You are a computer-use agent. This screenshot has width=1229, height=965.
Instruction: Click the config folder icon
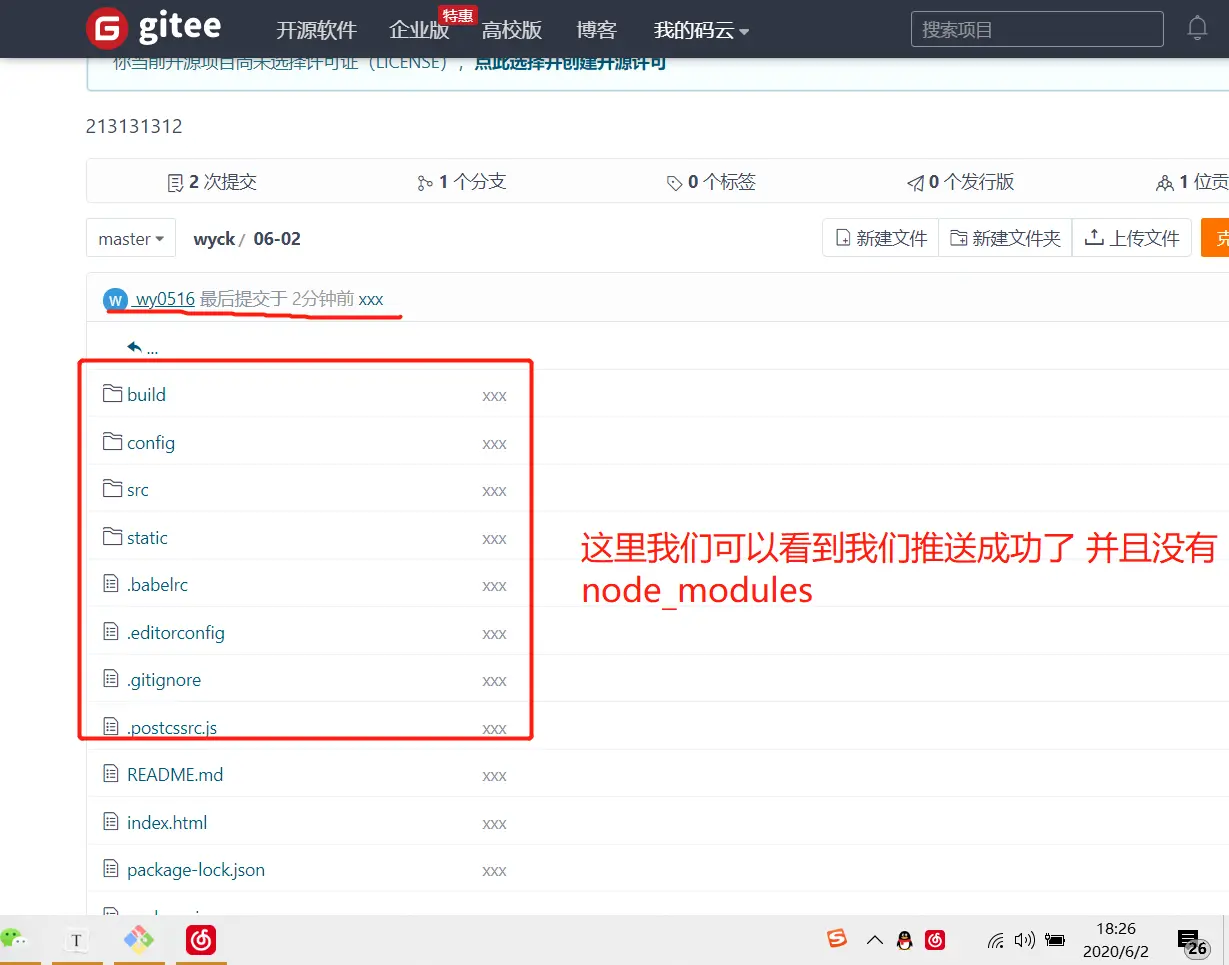112,442
